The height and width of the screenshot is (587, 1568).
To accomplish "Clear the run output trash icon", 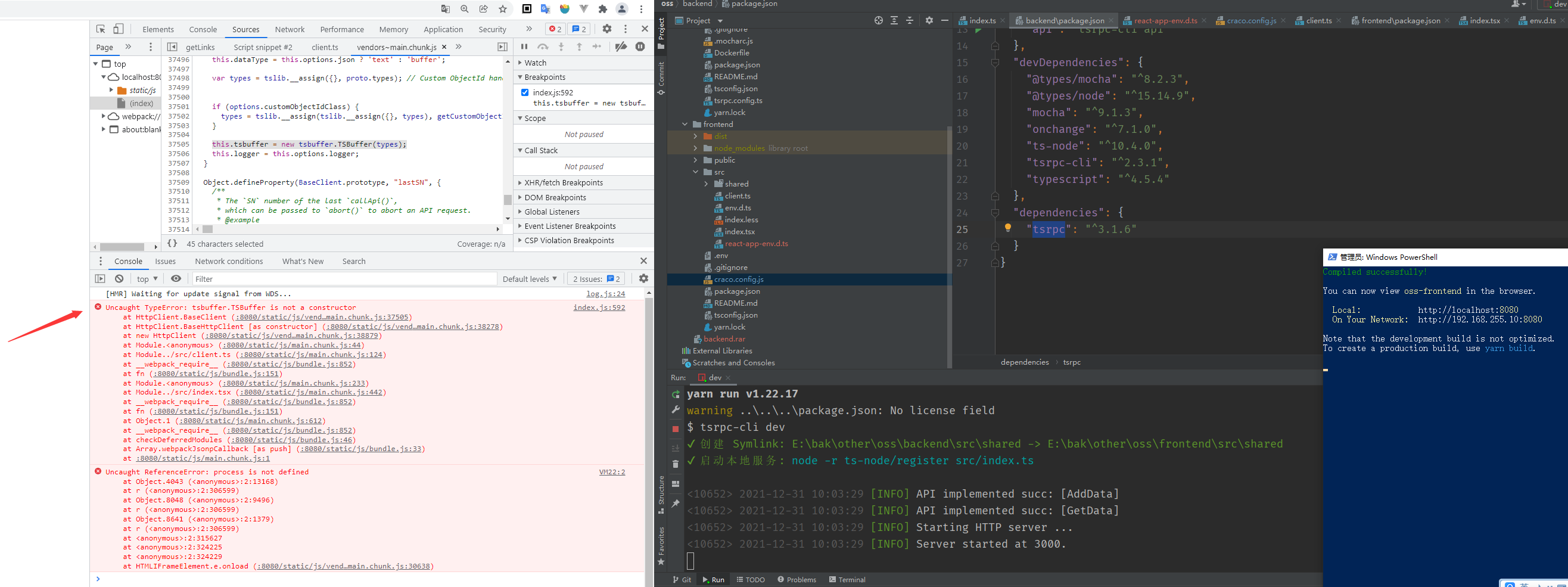I will coord(676,464).
